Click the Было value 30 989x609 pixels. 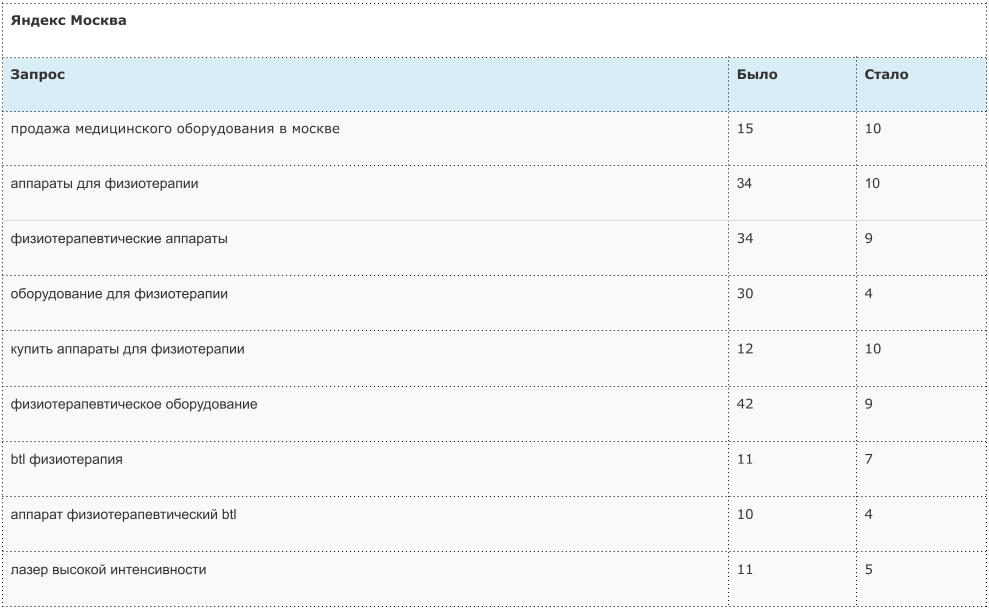745,294
